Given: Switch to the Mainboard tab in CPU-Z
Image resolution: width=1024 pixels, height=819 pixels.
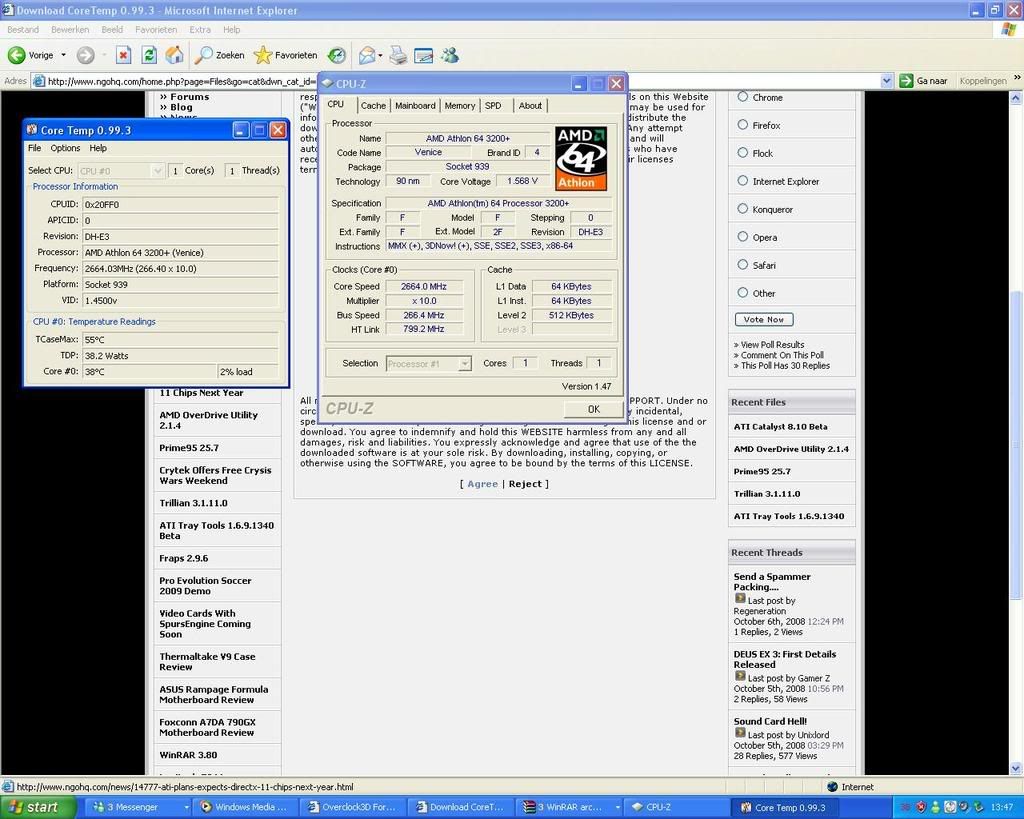Looking at the screenshot, I should 415,106.
